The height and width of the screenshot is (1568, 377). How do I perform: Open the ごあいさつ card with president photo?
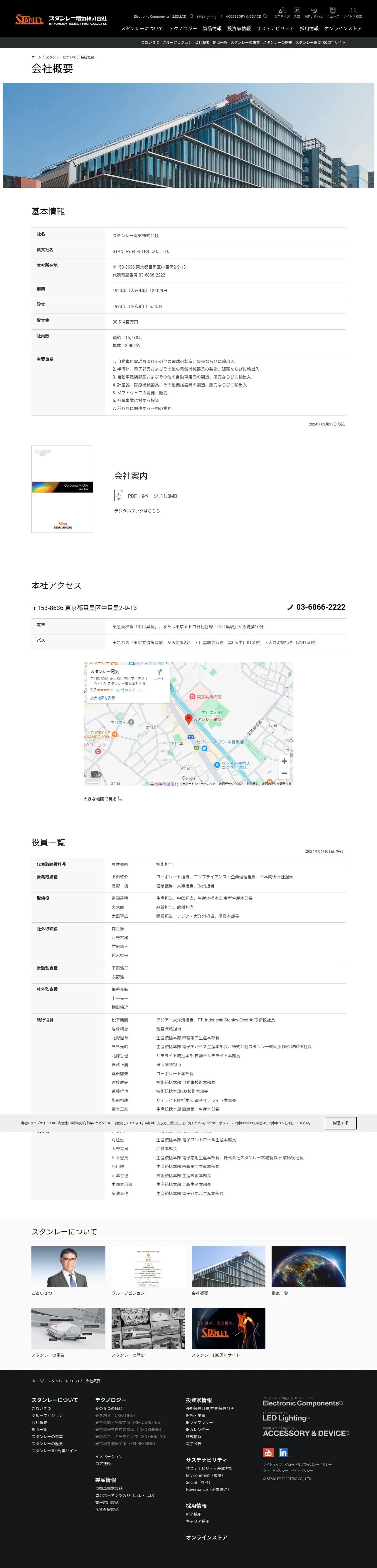[x=68, y=1267]
